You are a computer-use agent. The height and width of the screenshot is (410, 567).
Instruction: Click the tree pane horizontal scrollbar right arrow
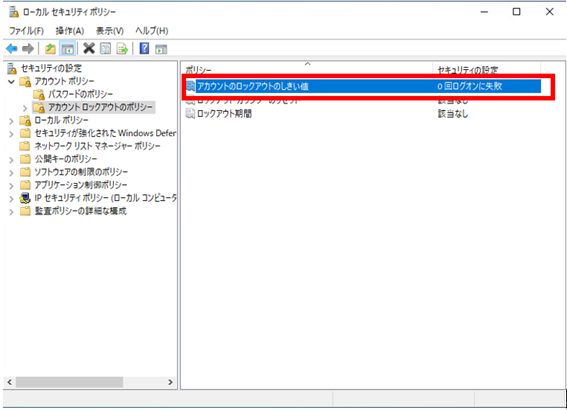coord(170,382)
